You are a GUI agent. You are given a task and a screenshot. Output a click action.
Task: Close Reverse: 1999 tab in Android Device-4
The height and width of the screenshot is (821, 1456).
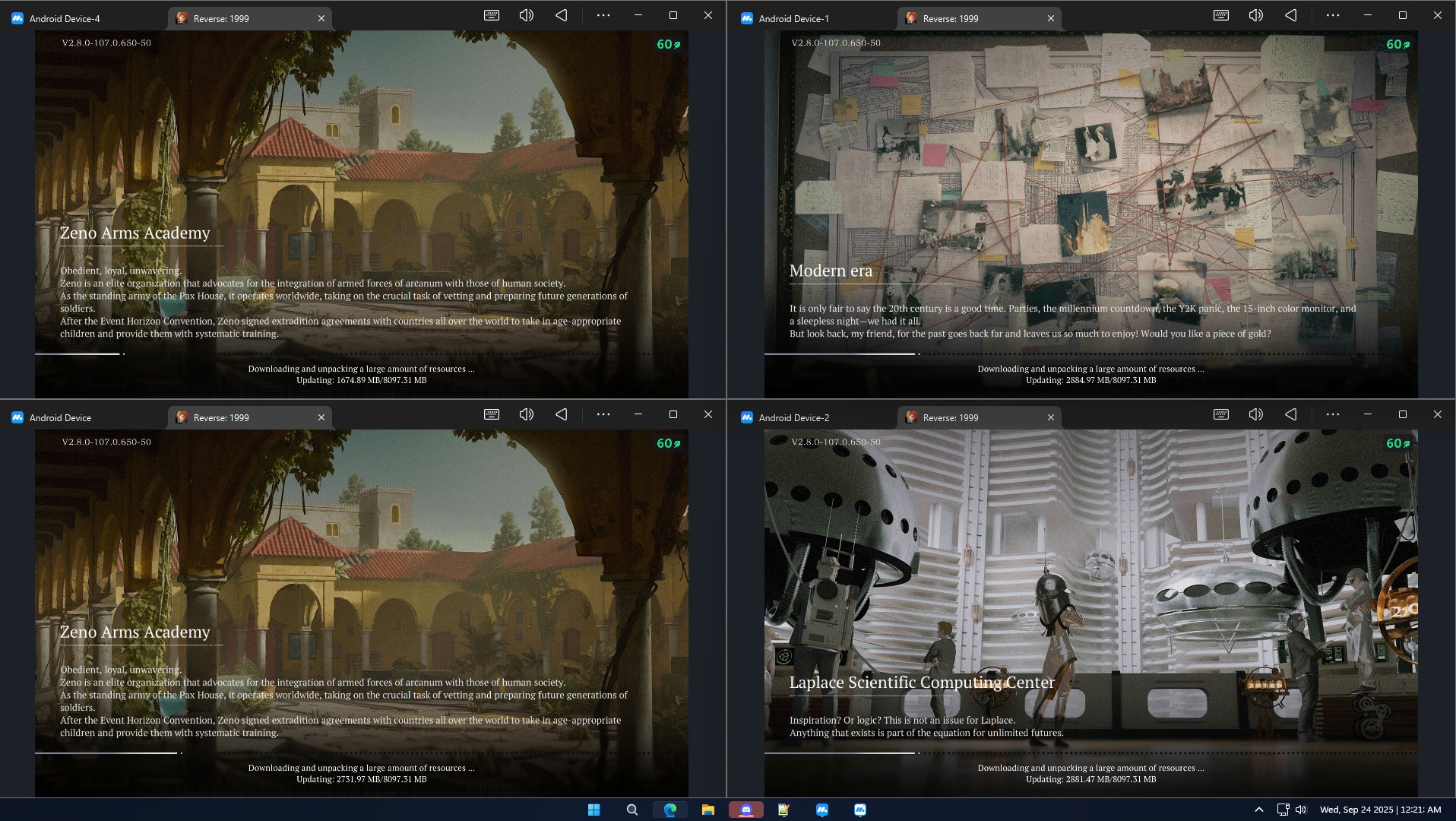321,18
